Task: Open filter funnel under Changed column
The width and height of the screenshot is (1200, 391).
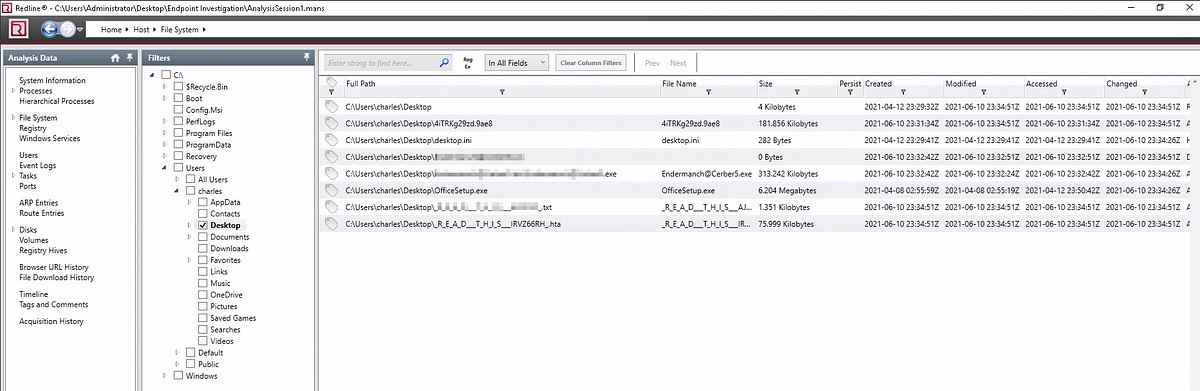Action: click(x=1145, y=92)
